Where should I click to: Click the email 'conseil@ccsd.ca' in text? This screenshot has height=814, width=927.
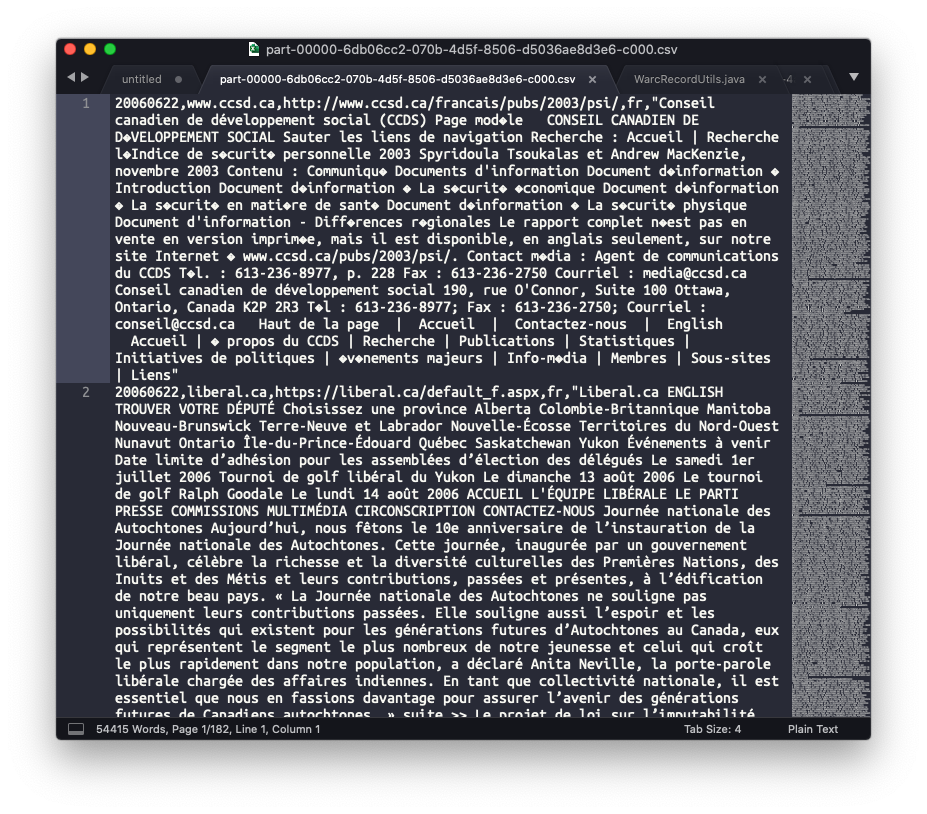tap(174, 324)
